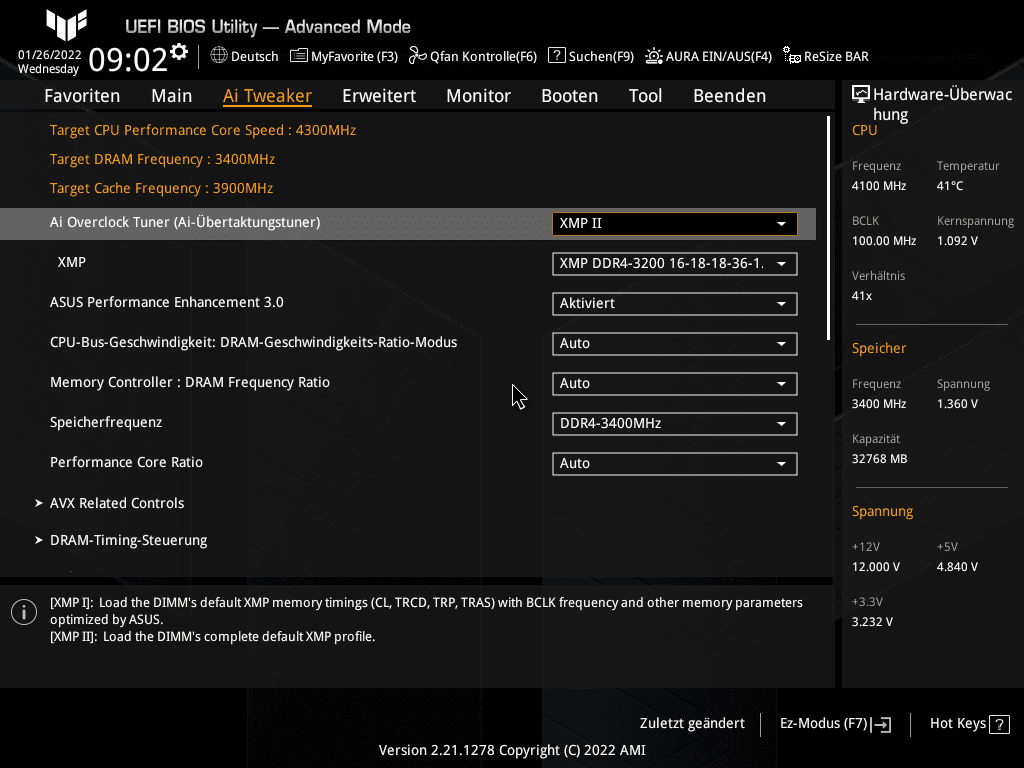Open ASUS Performance Enhancement 3.0 dropdown
The height and width of the screenshot is (768, 1024).
[x=675, y=304]
